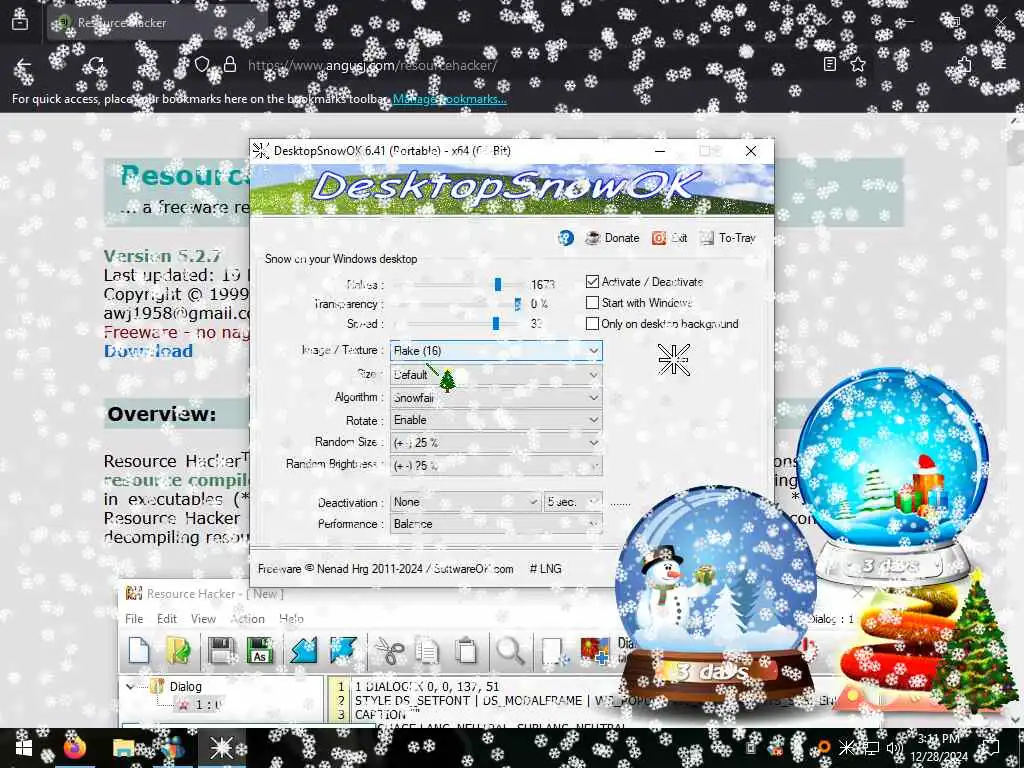Open Rotate dropdown set to Enable
Image resolution: width=1024 pixels, height=768 pixels.
pos(496,420)
